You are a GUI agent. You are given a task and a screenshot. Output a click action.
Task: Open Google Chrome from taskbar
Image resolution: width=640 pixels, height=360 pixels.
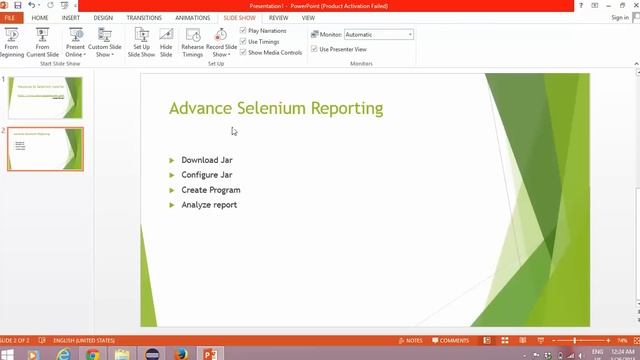click(x=93, y=354)
